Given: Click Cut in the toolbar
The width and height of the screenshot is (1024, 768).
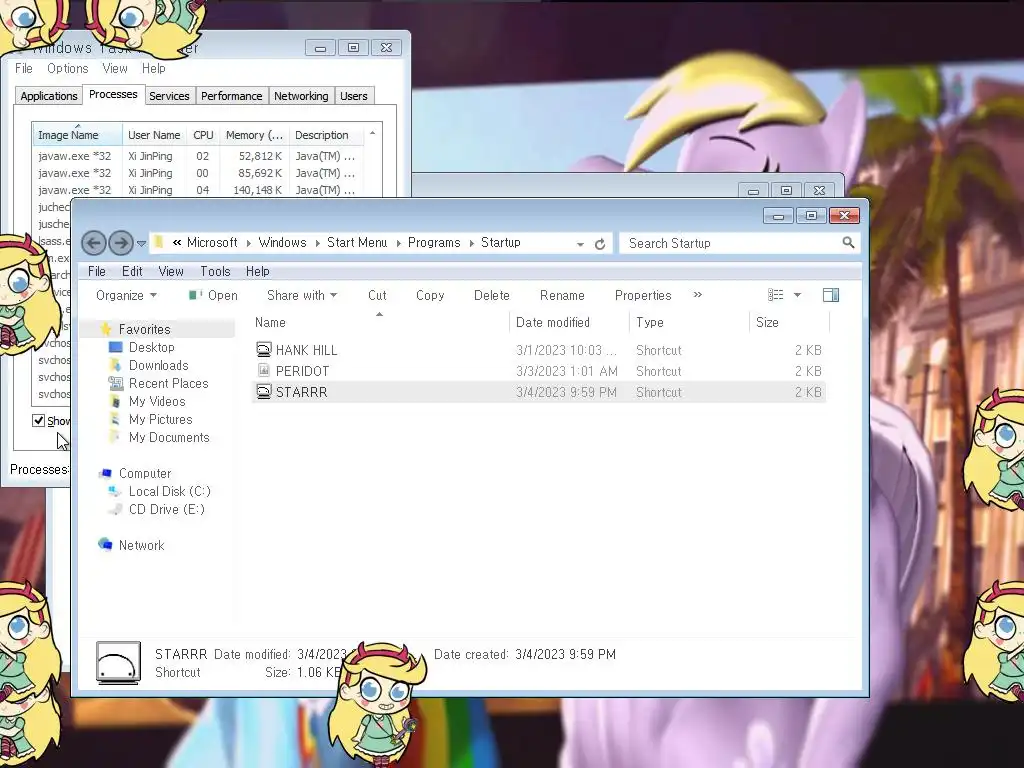Looking at the screenshot, I should point(377,295).
